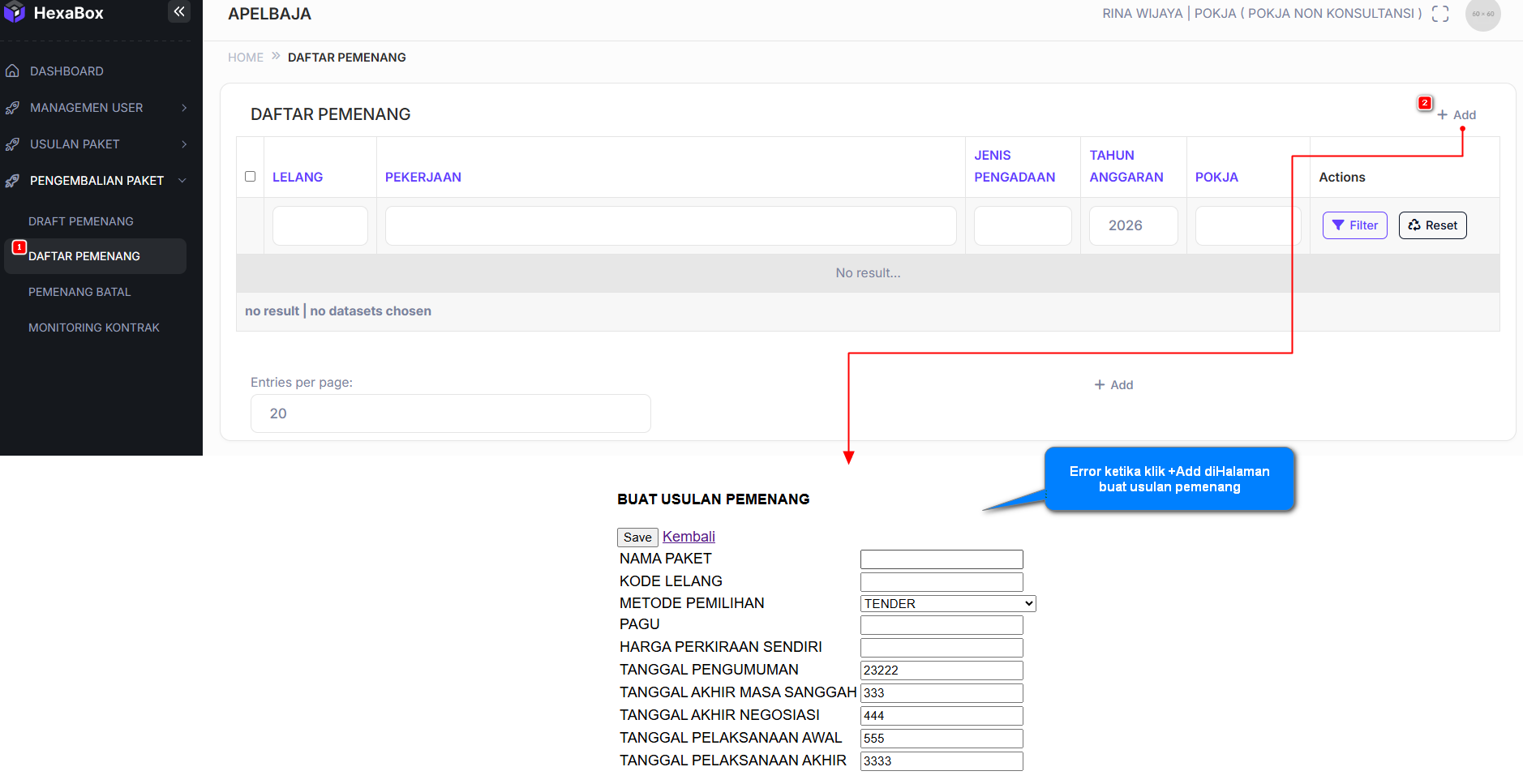
Task: Click the Filter button with funnel icon
Action: tap(1354, 225)
